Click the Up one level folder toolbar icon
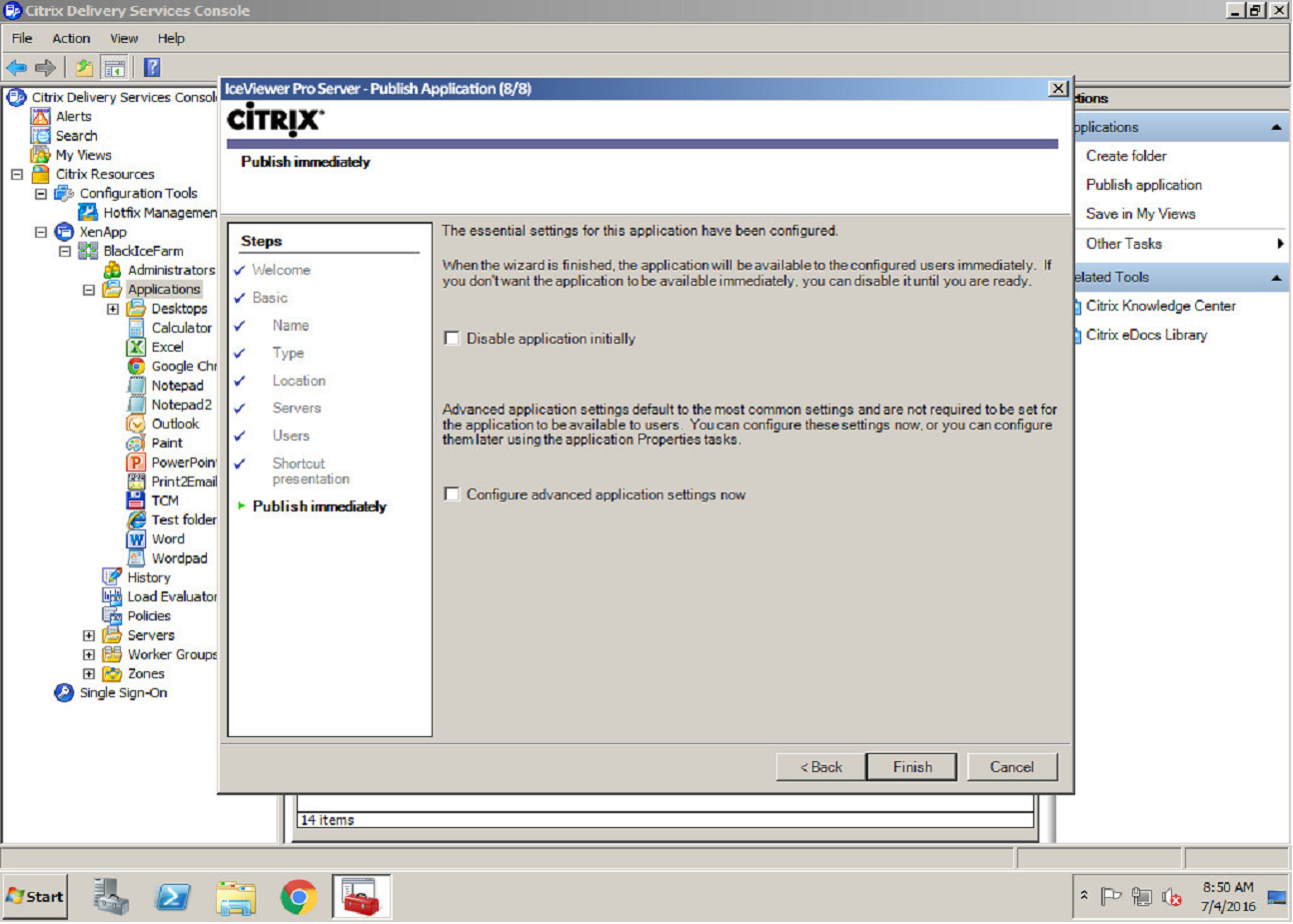This screenshot has height=924, width=1293. pyautogui.click(x=84, y=68)
